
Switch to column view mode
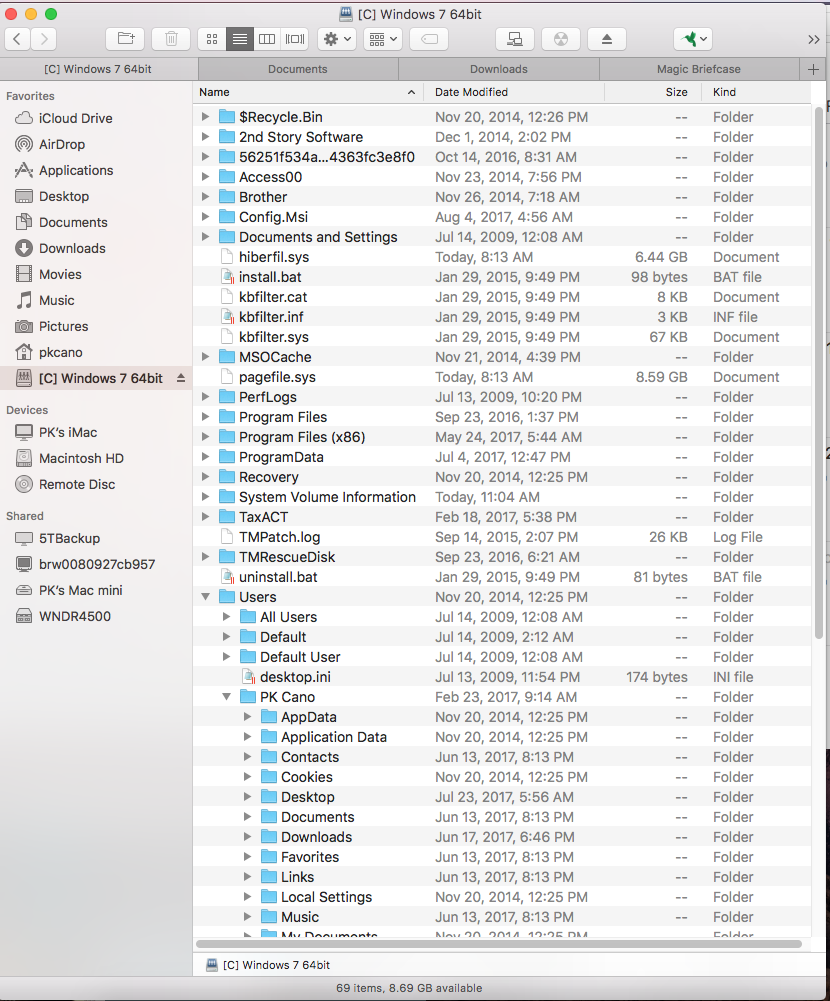[267, 39]
